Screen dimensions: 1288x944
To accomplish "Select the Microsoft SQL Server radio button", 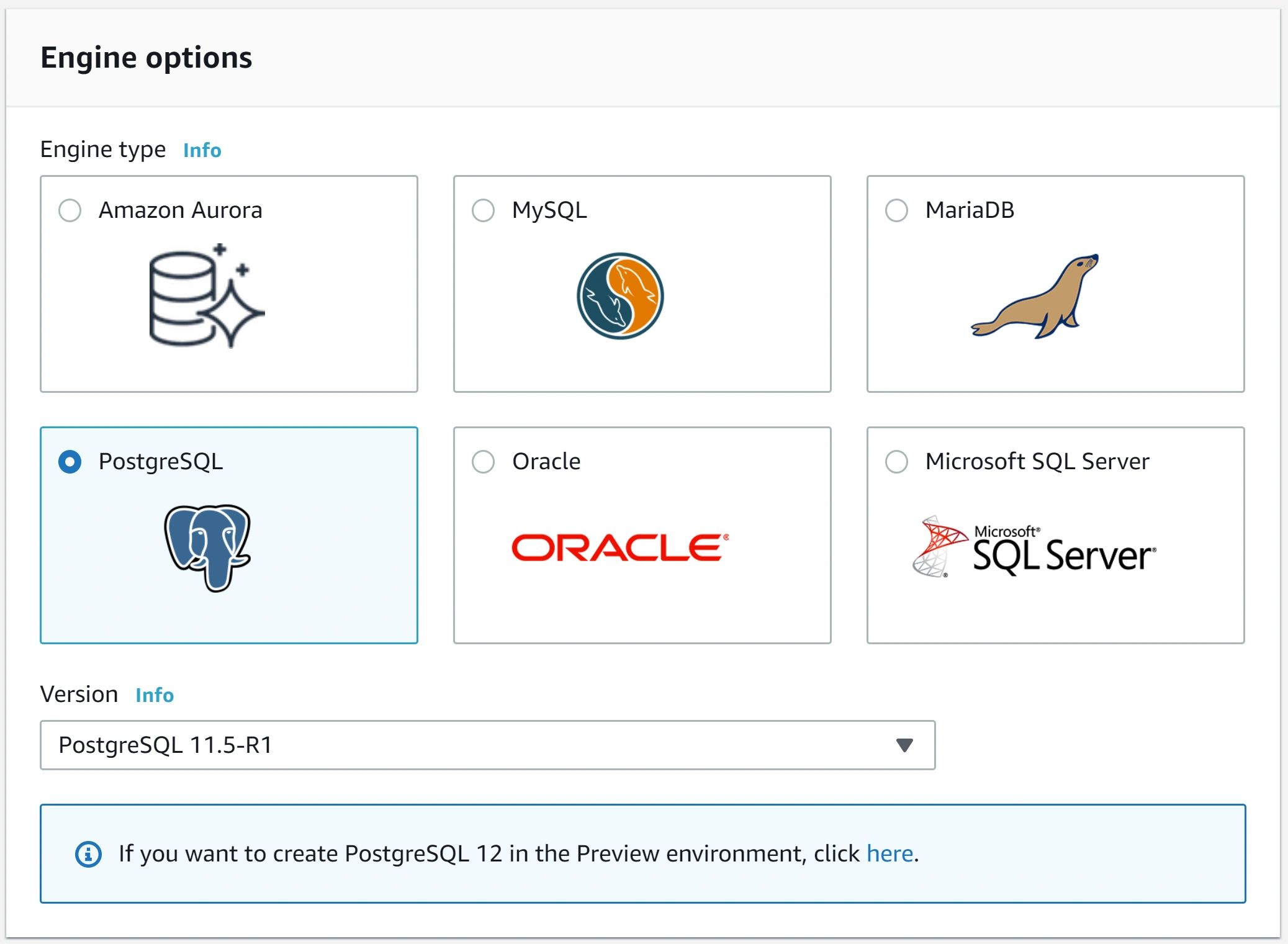I will [896, 462].
